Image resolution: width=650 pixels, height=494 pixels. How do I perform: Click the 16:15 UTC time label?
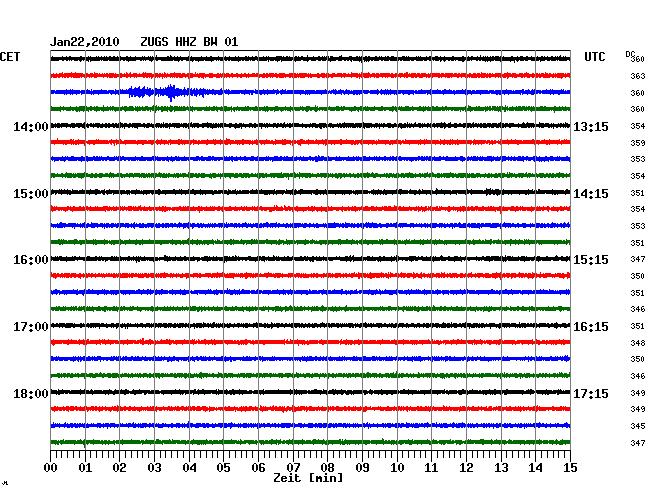591,327
